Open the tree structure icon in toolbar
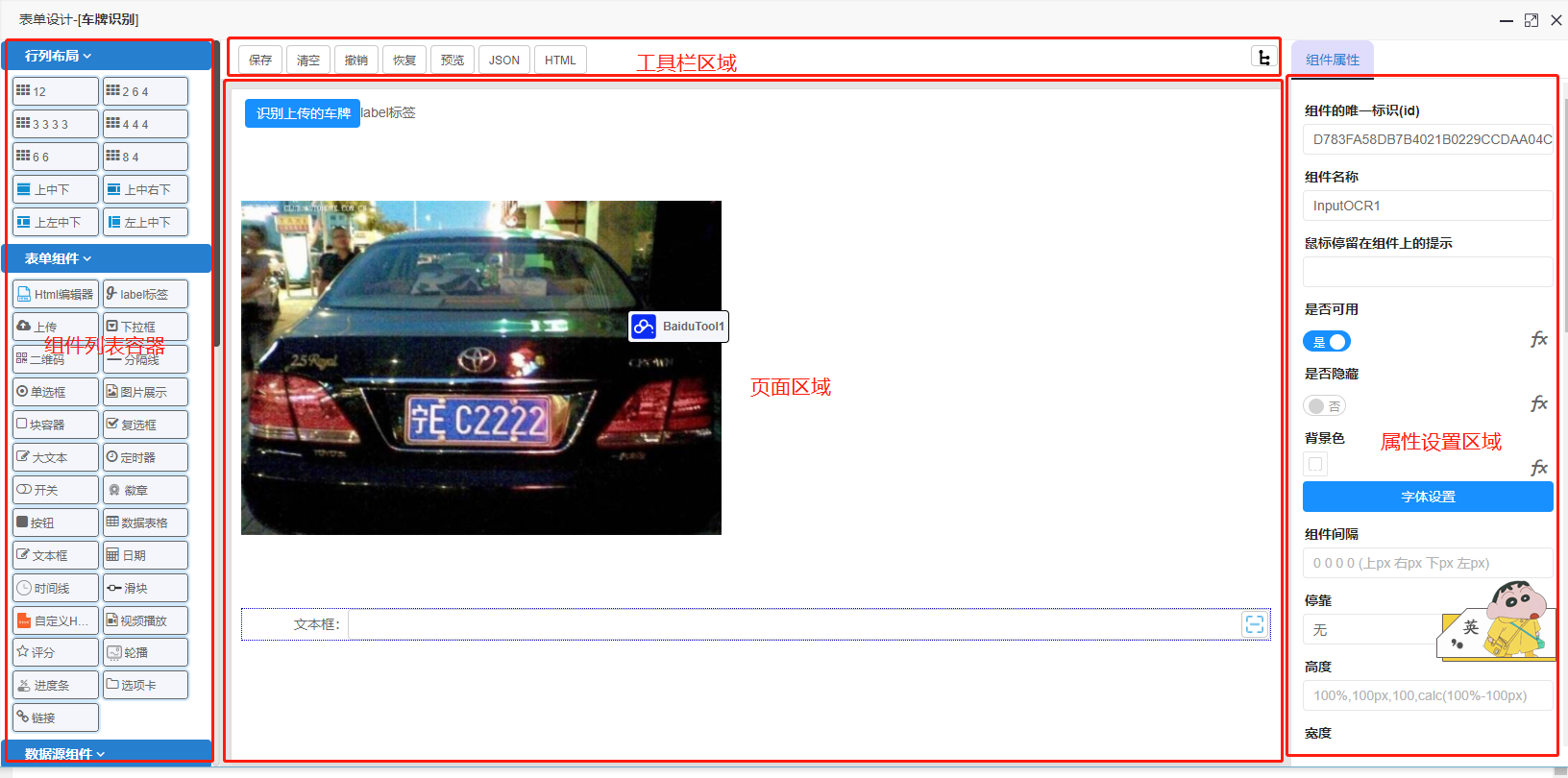This screenshot has height=778, width=1568. click(x=1264, y=59)
